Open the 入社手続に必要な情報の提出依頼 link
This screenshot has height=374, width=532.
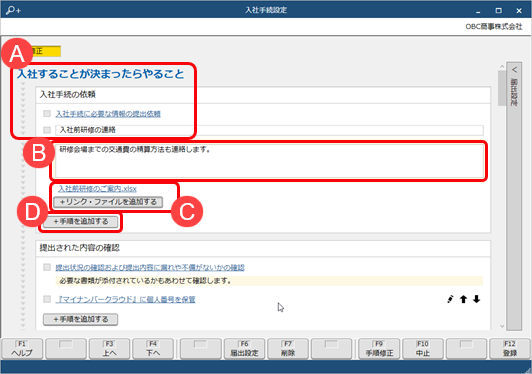[x=108, y=114]
